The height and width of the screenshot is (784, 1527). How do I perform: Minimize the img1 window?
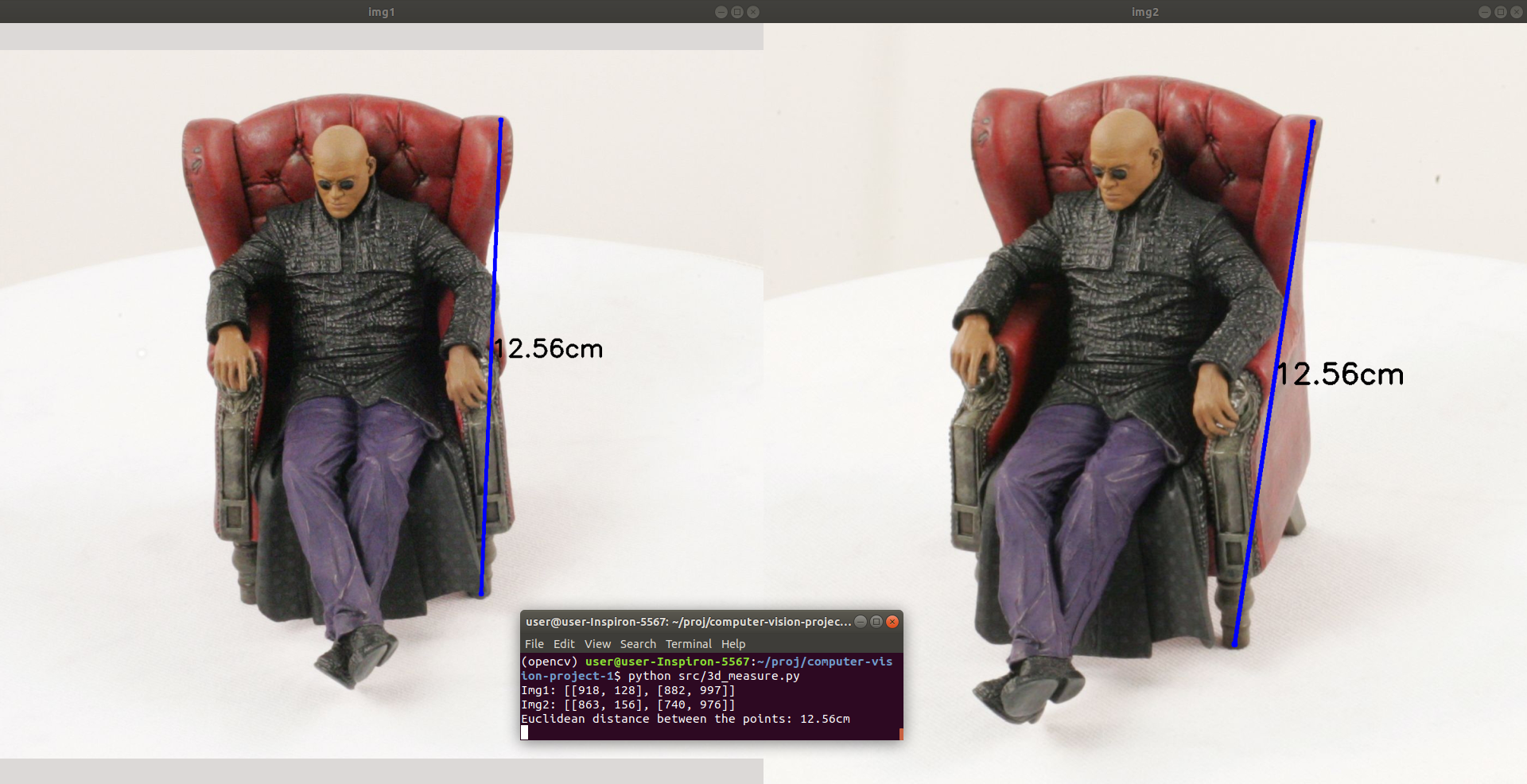(x=721, y=12)
